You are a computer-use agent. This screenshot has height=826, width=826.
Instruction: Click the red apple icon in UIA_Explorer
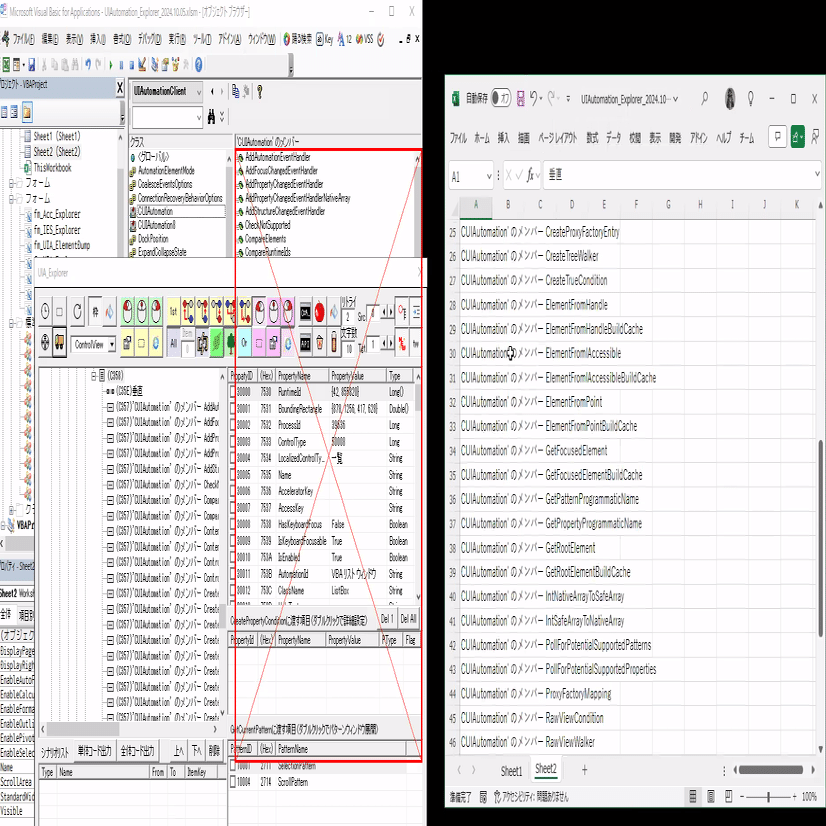[x=319, y=312]
